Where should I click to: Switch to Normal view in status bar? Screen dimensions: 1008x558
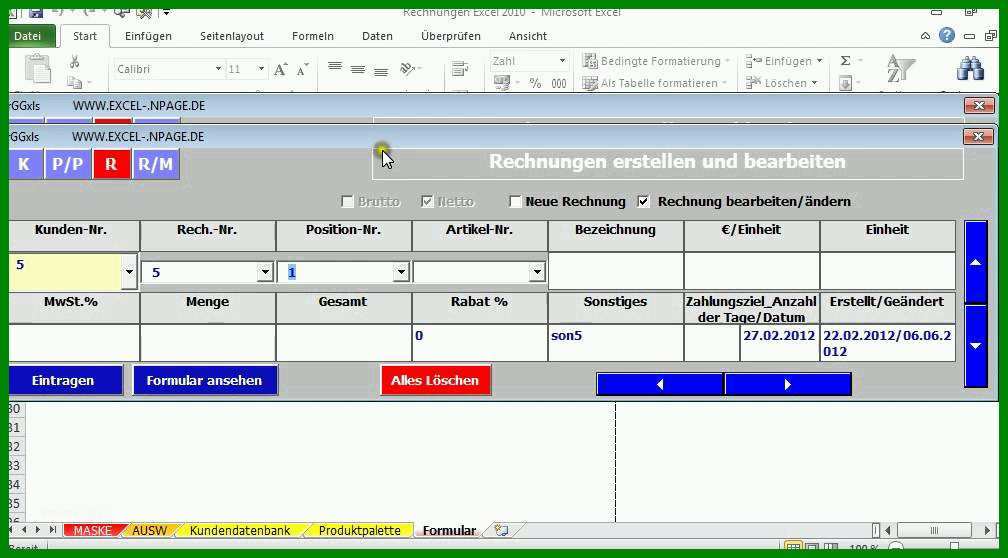tap(793, 548)
